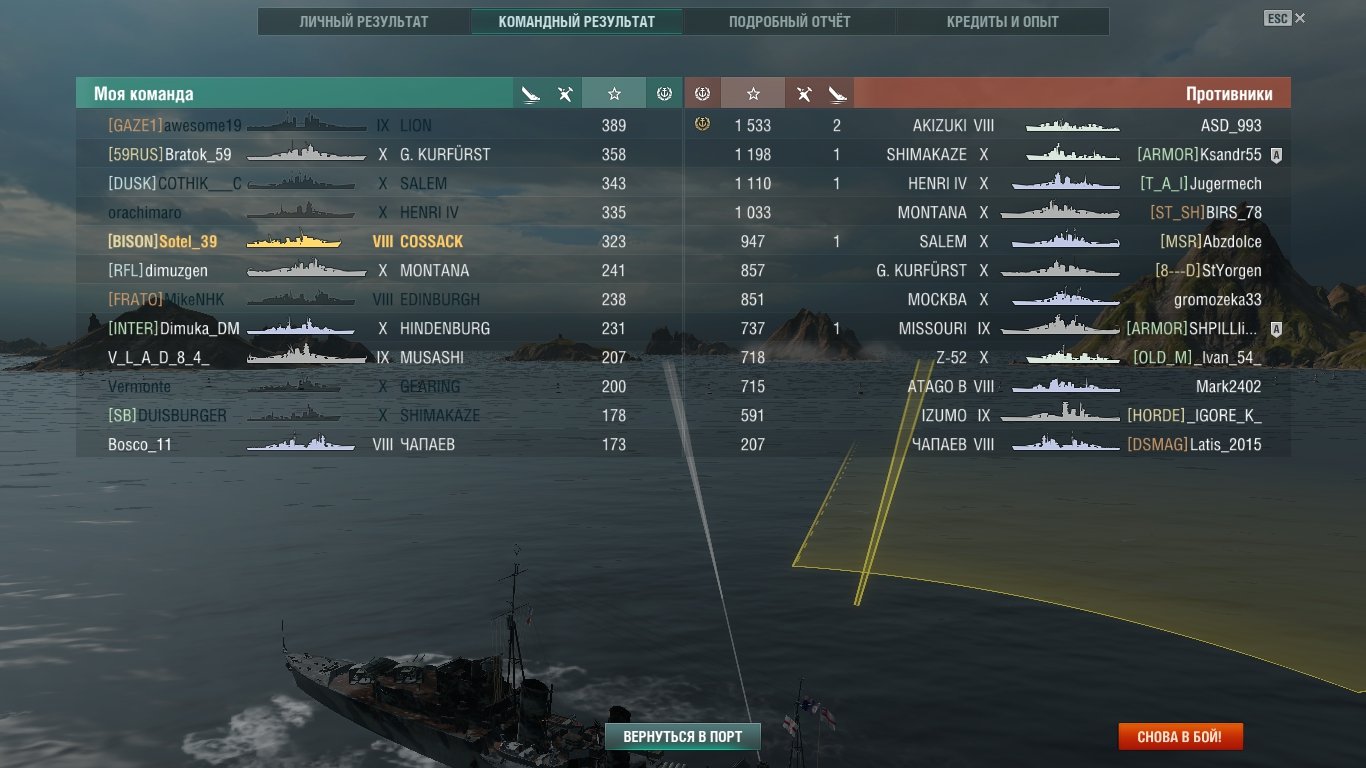Click my team's anchor achievements column icon
1366x768 pixels.
[664, 94]
